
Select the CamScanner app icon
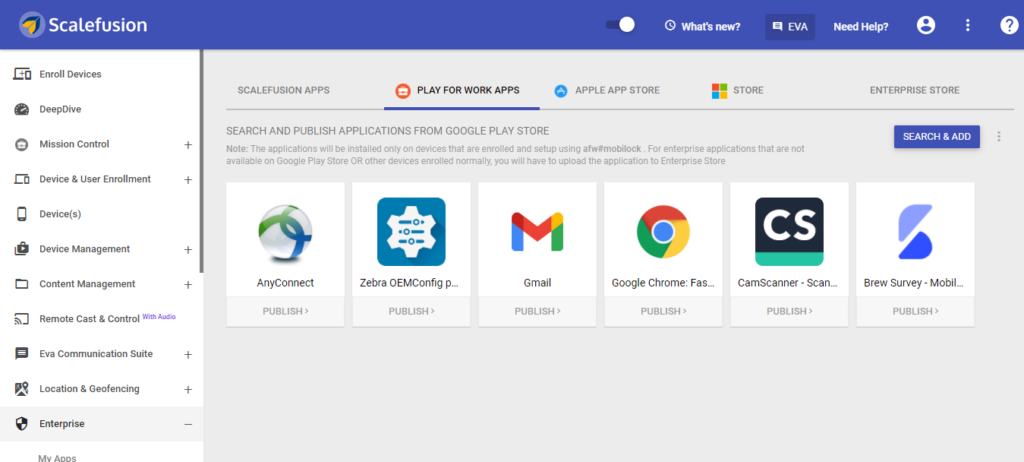coord(789,232)
